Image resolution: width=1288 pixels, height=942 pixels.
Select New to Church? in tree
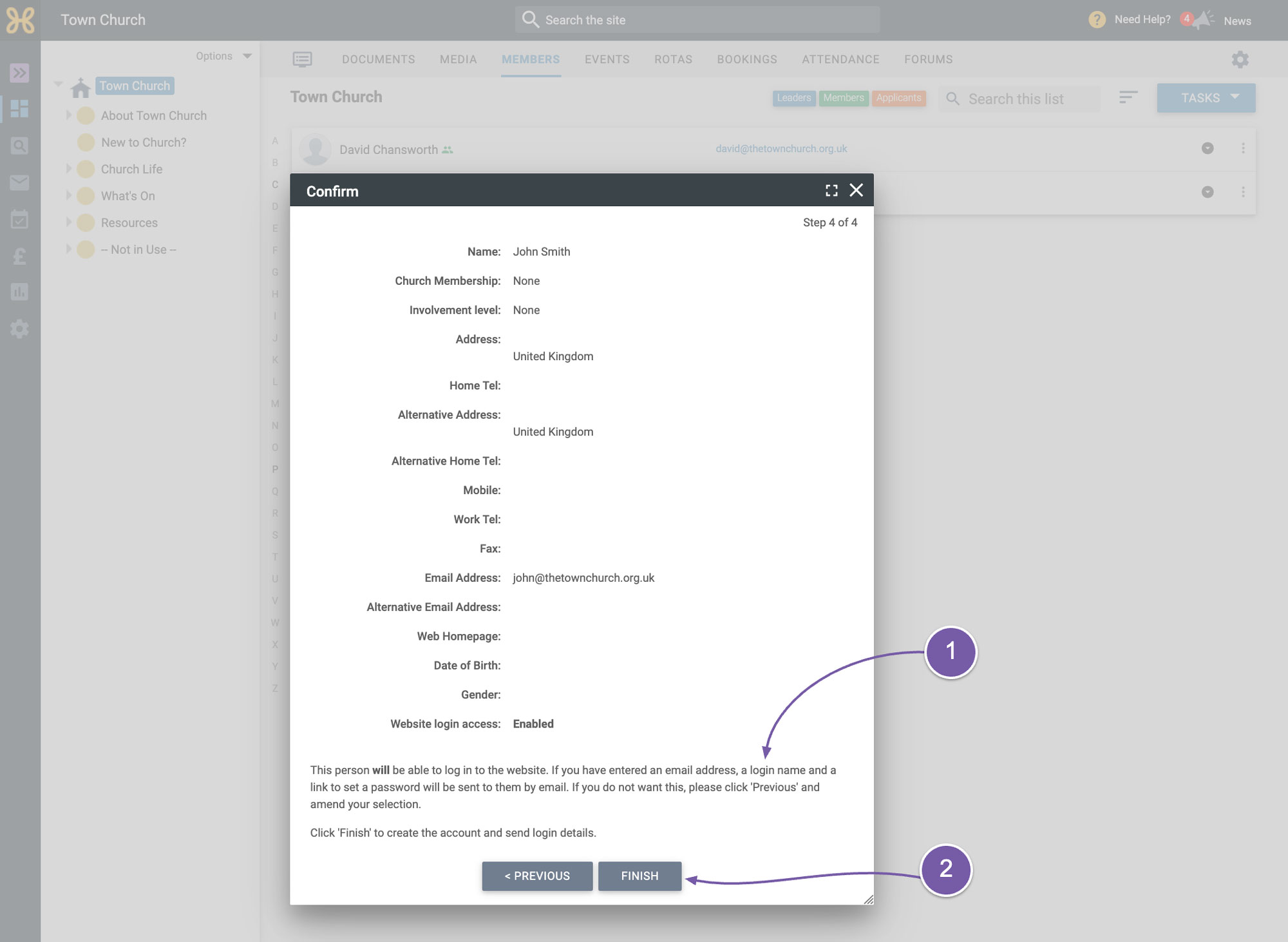pyautogui.click(x=144, y=142)
